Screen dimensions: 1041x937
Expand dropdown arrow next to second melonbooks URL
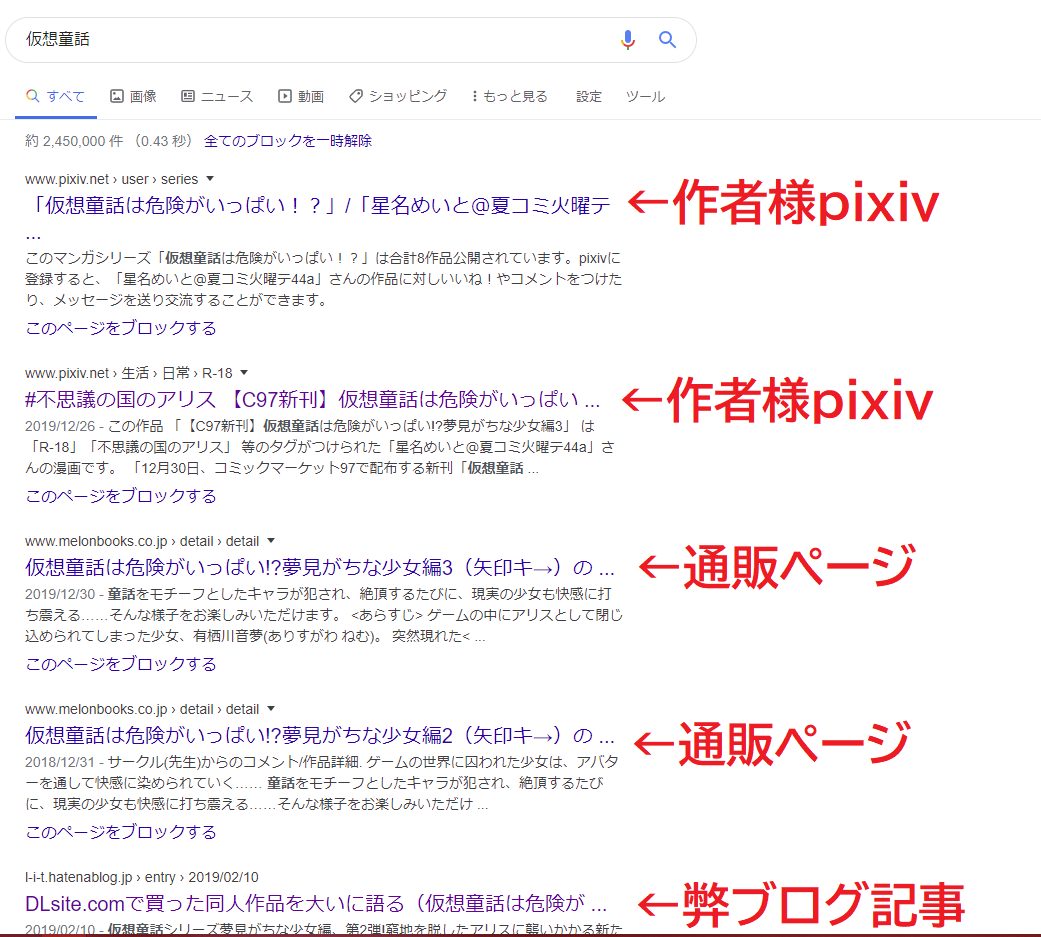(x=271, y=709)
